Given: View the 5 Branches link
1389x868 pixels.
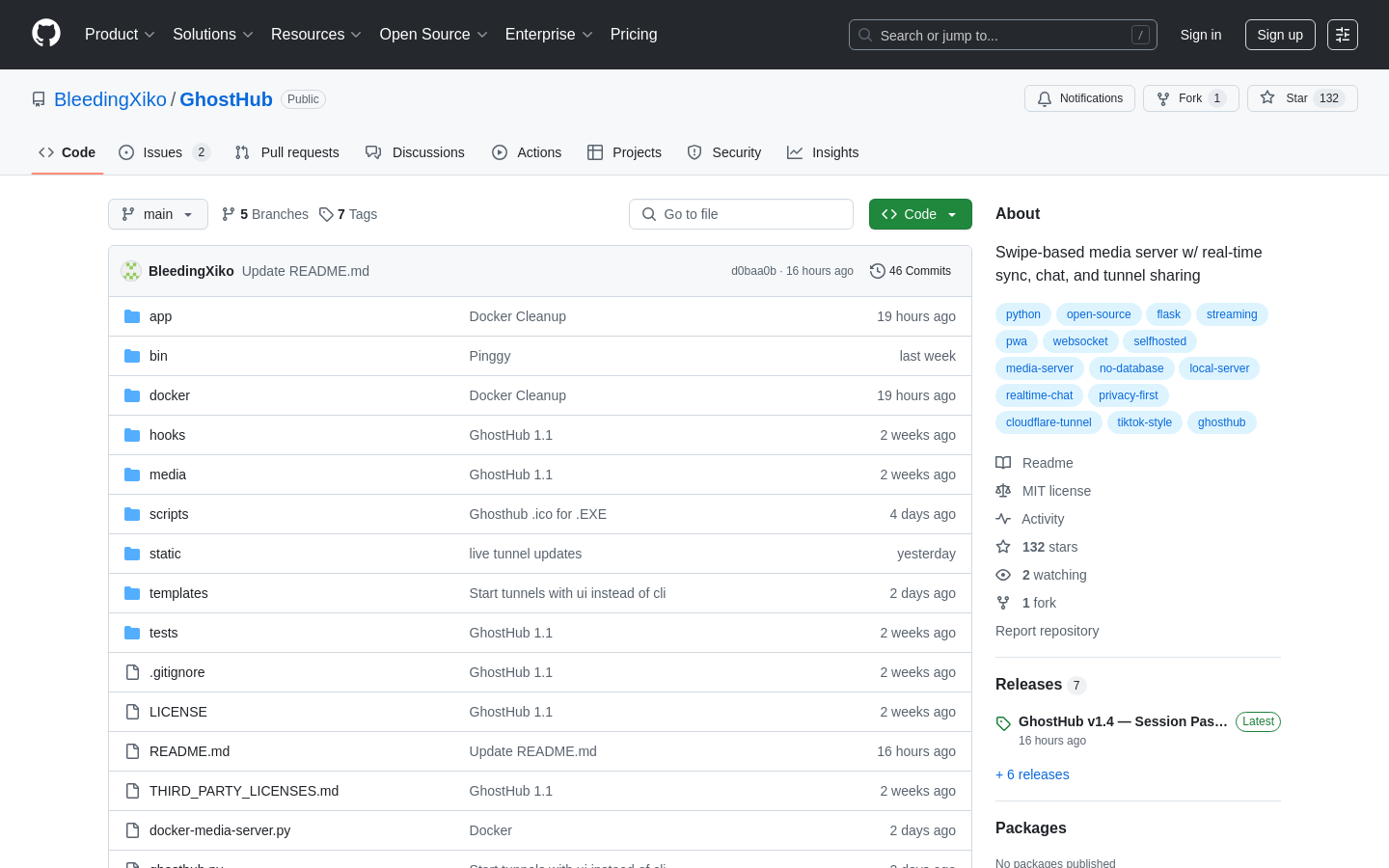Looking at the screenshot, I should tap(265, 214).
